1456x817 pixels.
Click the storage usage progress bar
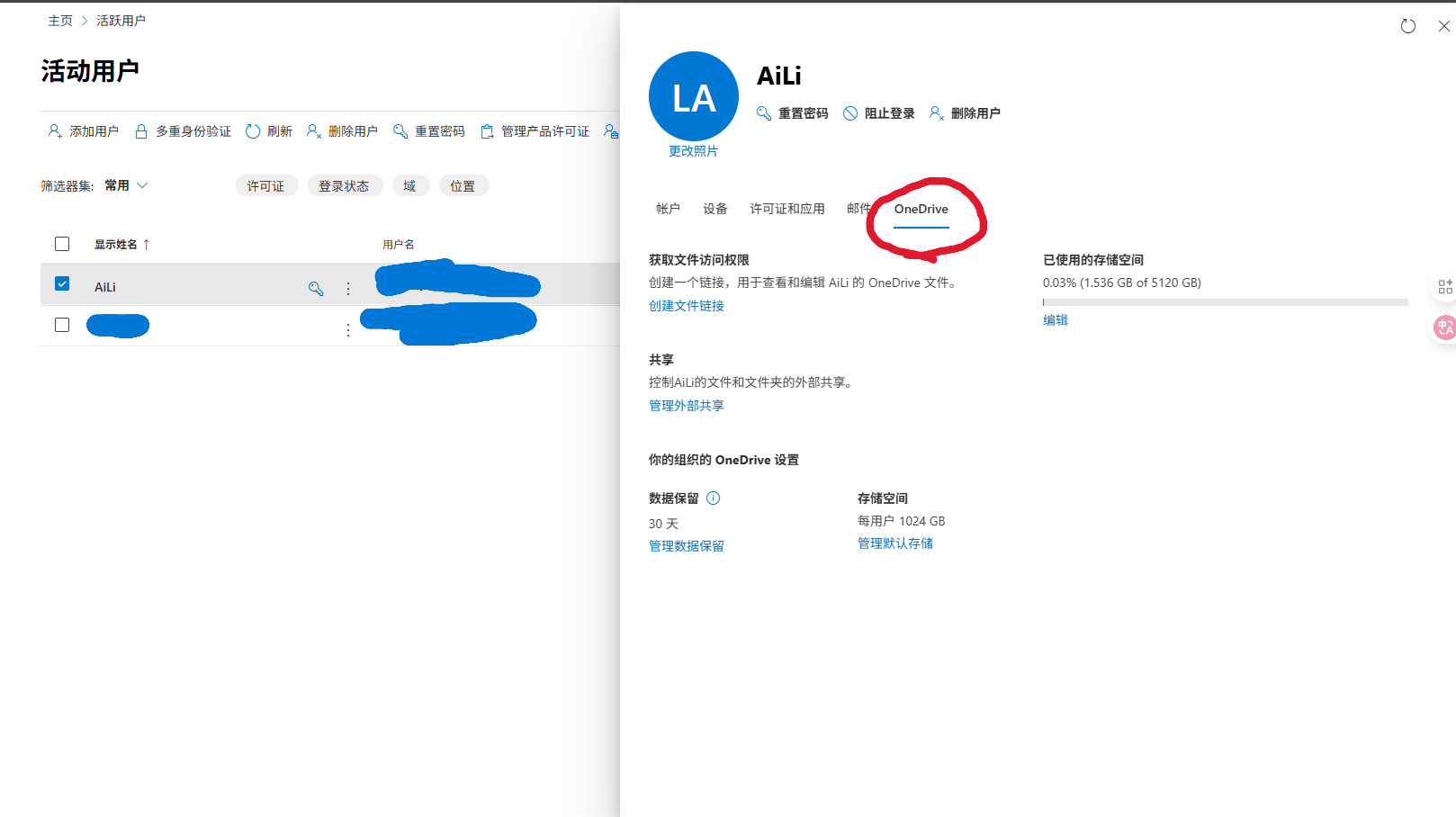tap(1224, 301)
